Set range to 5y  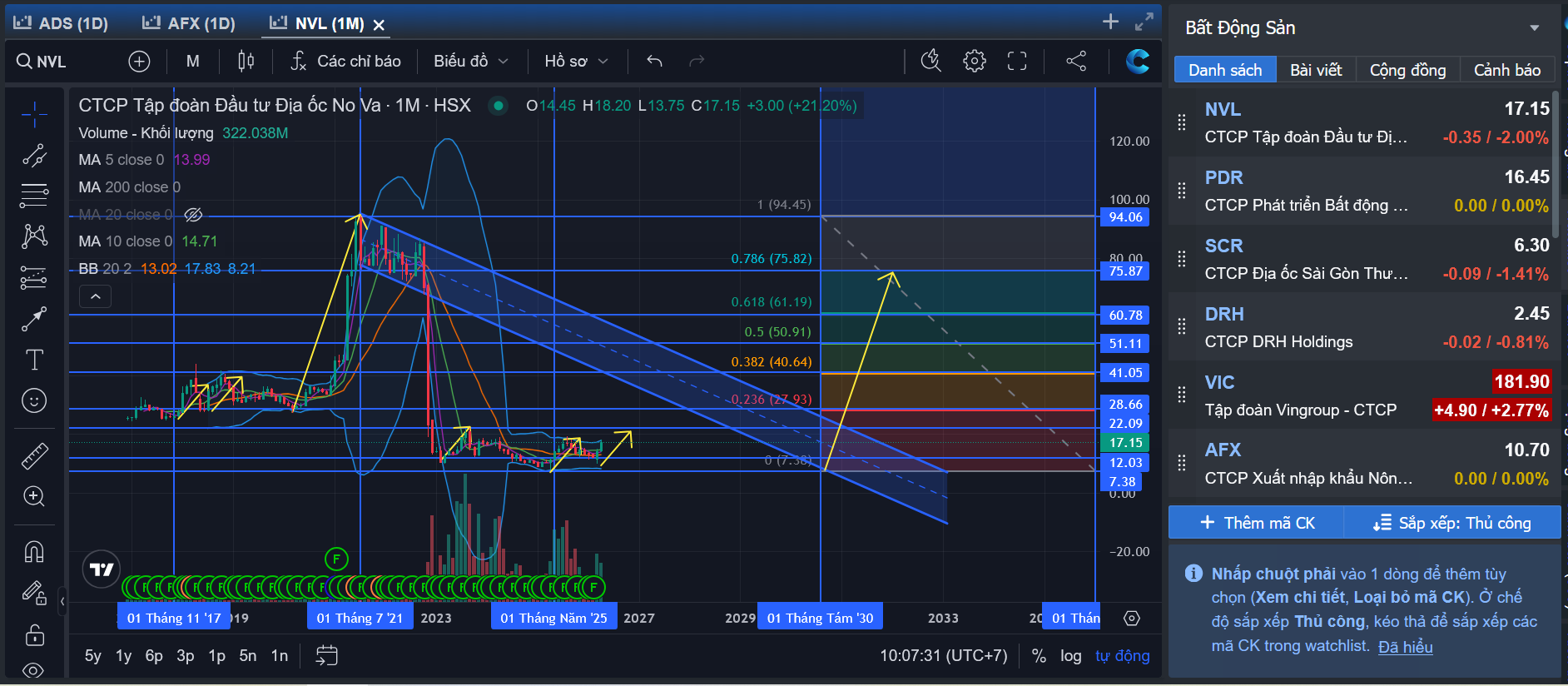93,656
